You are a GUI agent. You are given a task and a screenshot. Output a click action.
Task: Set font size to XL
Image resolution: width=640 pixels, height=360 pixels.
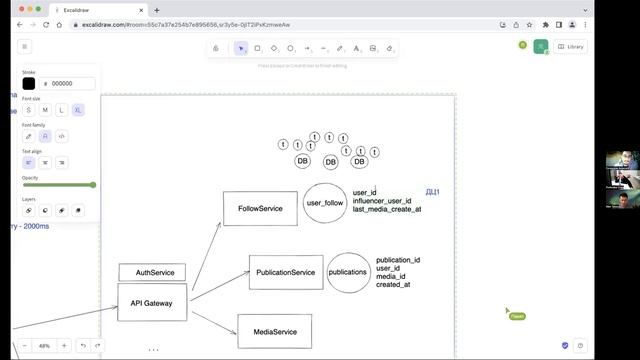click(x=78, y=110)
